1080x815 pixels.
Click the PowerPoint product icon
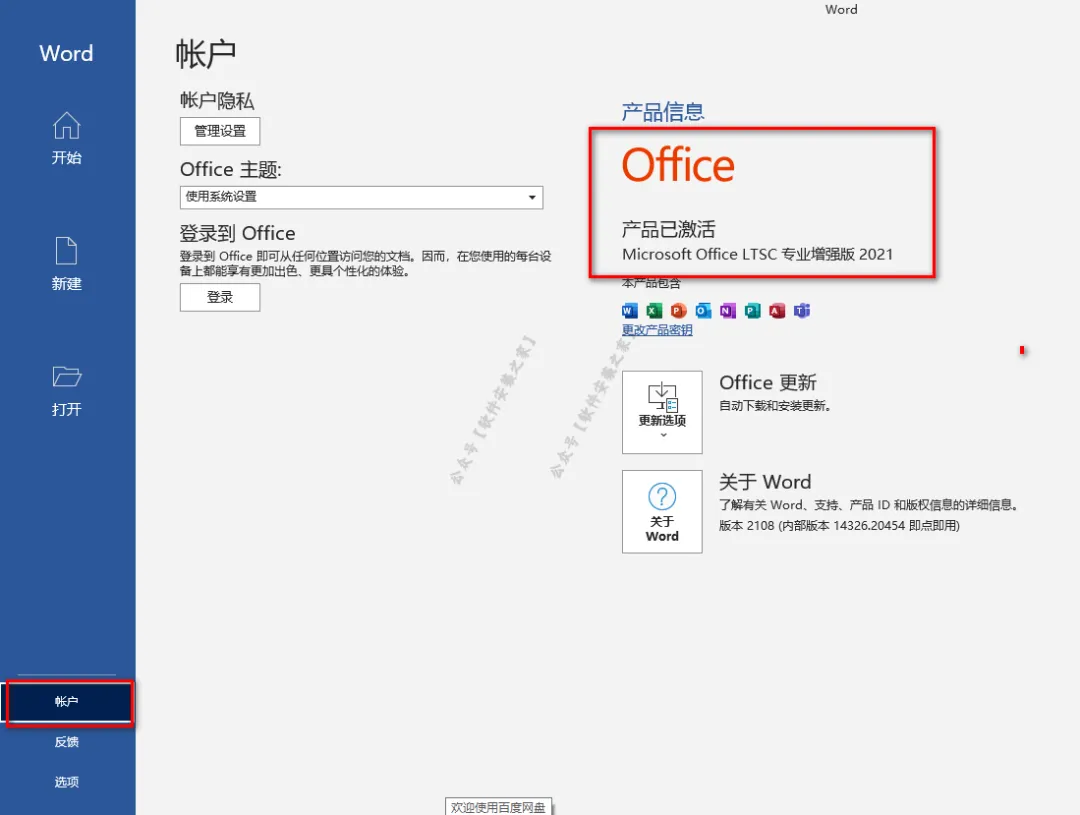678,311
